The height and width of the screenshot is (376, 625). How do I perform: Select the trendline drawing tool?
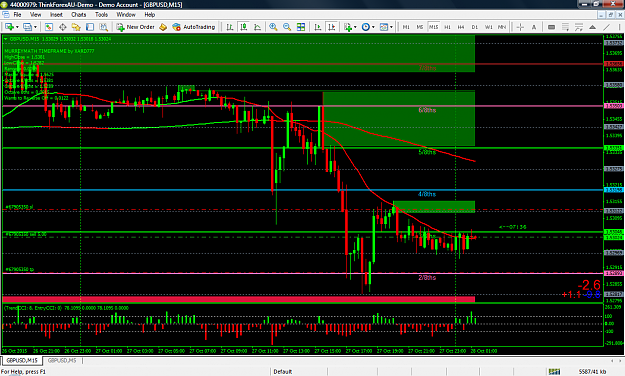(x=607, y=27)
